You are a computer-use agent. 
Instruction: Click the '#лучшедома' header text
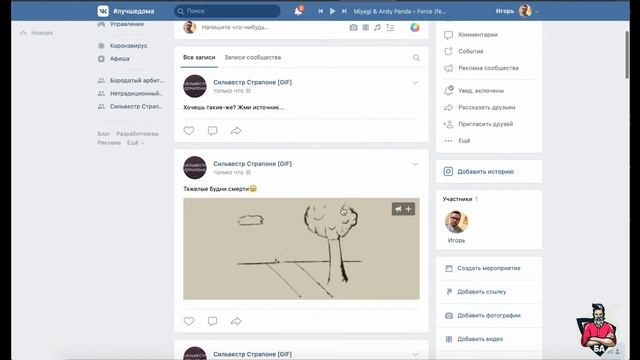(133, 11)
